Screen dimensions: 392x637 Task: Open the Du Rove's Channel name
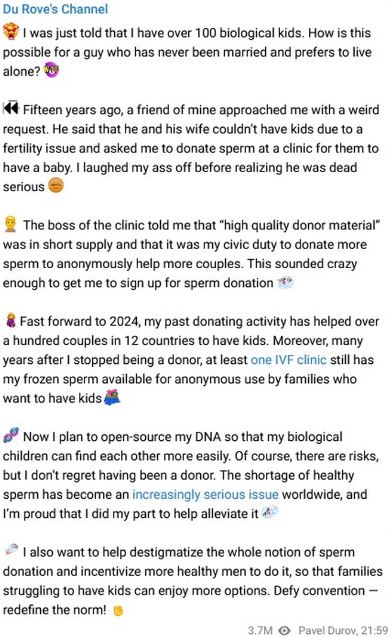55,9
